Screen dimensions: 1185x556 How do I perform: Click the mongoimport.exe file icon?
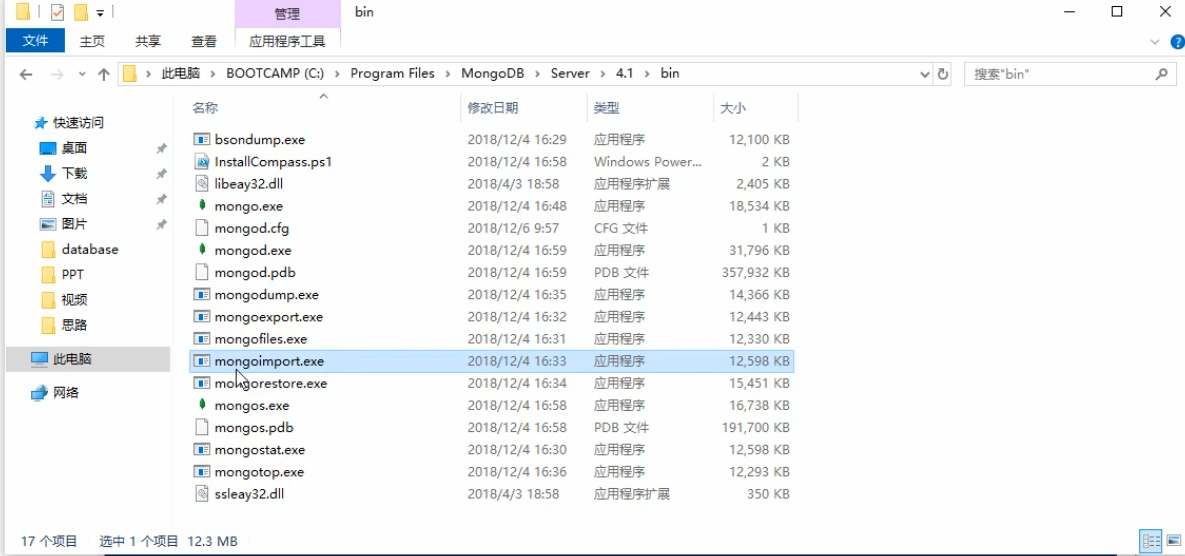[x=201, y=361]
